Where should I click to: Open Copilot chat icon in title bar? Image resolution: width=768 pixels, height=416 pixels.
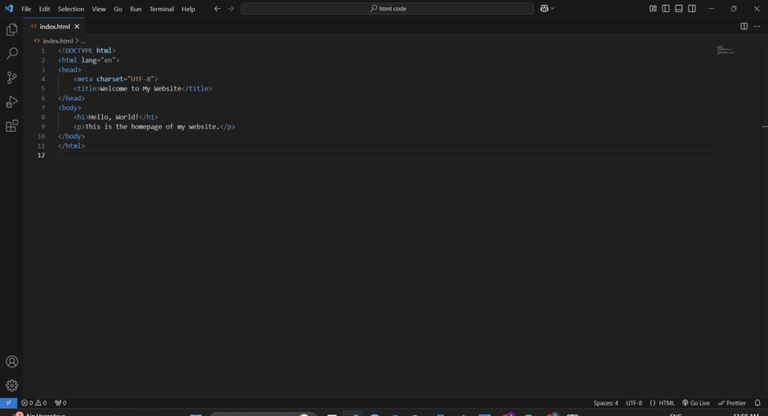[544, 8]
